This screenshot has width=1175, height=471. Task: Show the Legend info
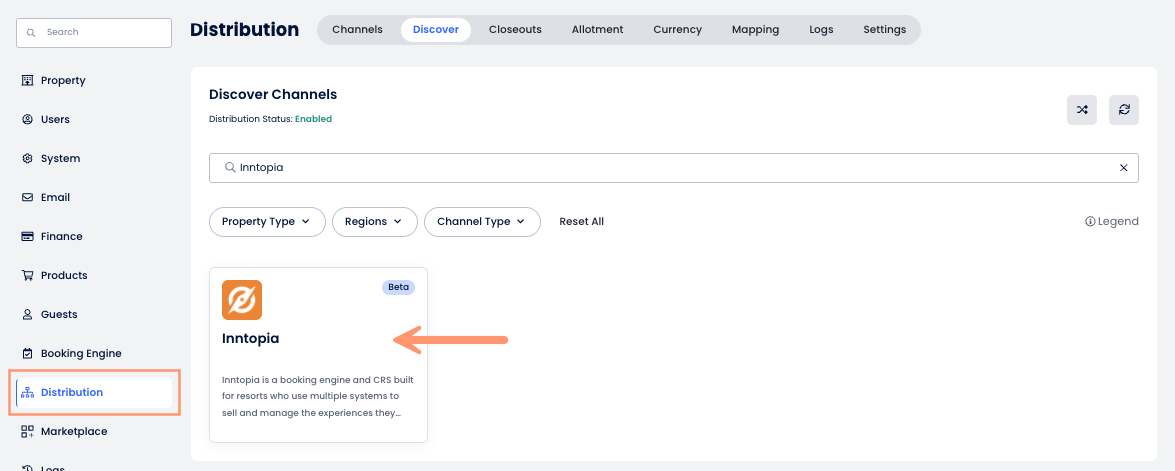[x=1111, y=222]
